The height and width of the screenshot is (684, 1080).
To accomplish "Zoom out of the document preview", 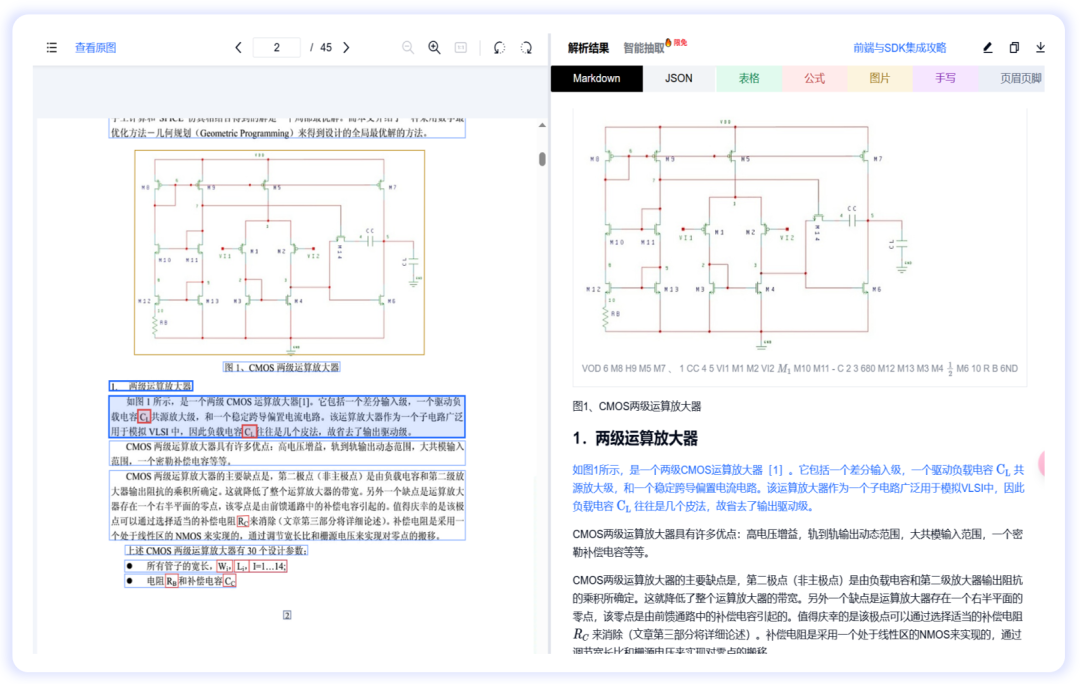I will (x=406, y=47).
